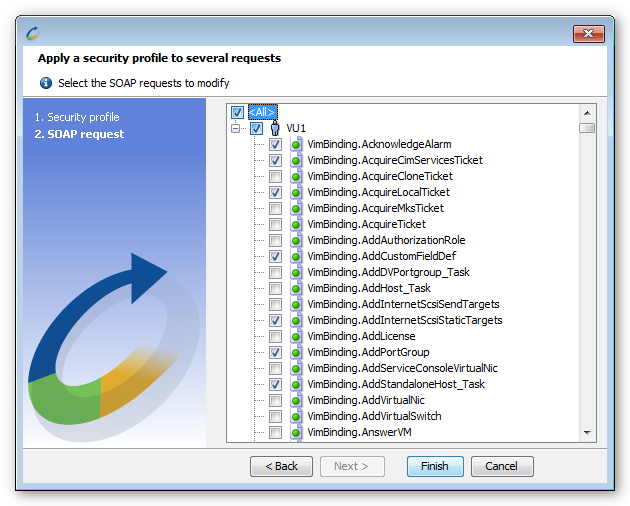Select VimBinding.AddVirtualSwitch row text
The height and width of the screenshot is (506, 630).
click(x=374, y=416)
